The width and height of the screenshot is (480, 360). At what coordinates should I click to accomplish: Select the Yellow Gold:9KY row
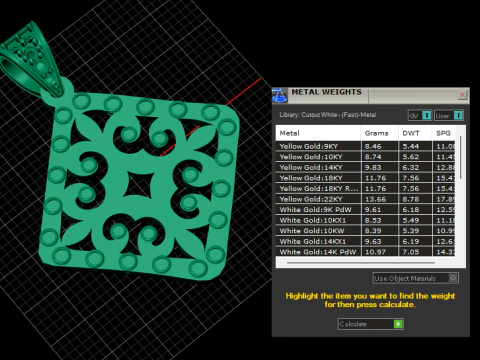(x=365, y=146)
